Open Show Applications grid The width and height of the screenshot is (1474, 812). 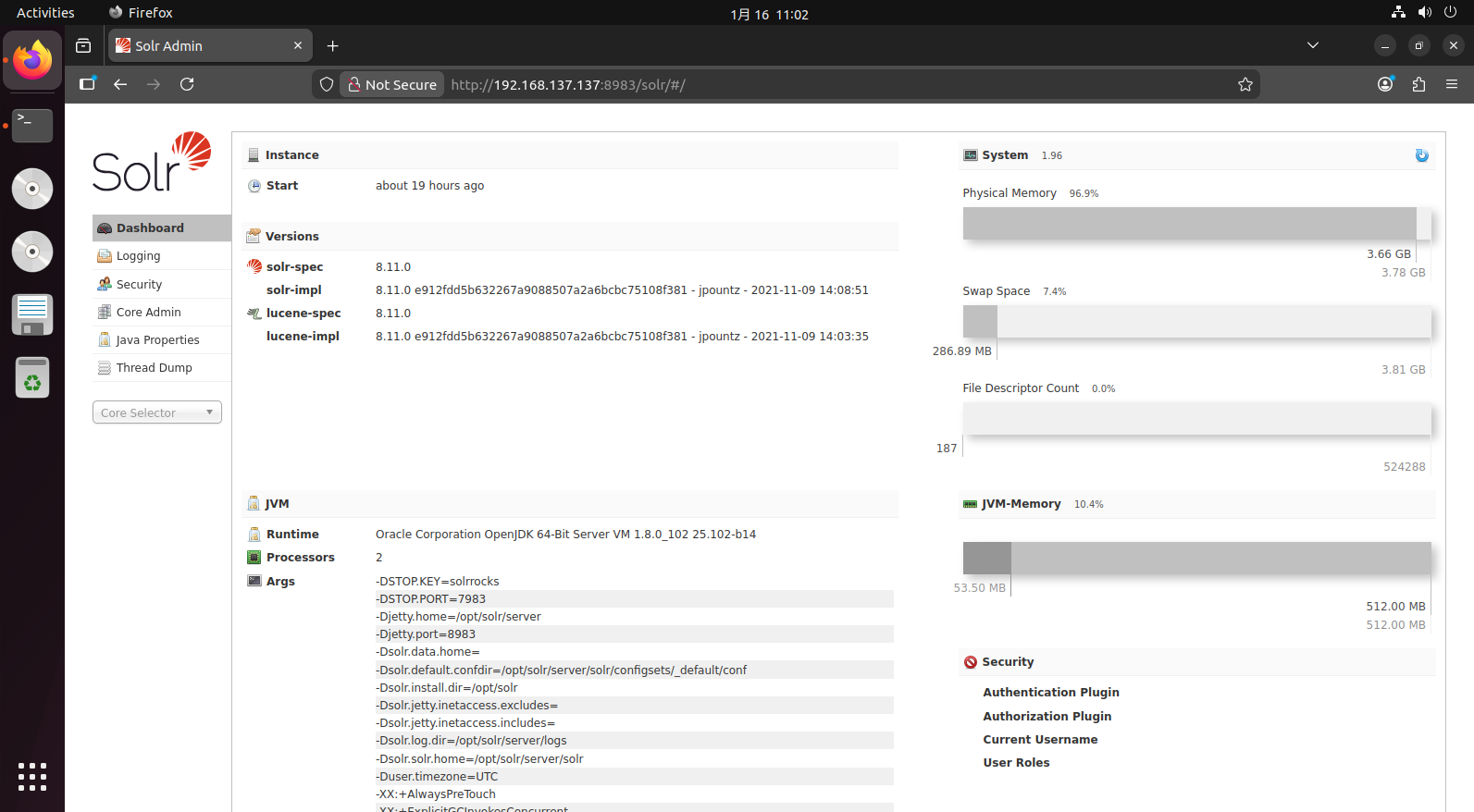tap(32, 777)
